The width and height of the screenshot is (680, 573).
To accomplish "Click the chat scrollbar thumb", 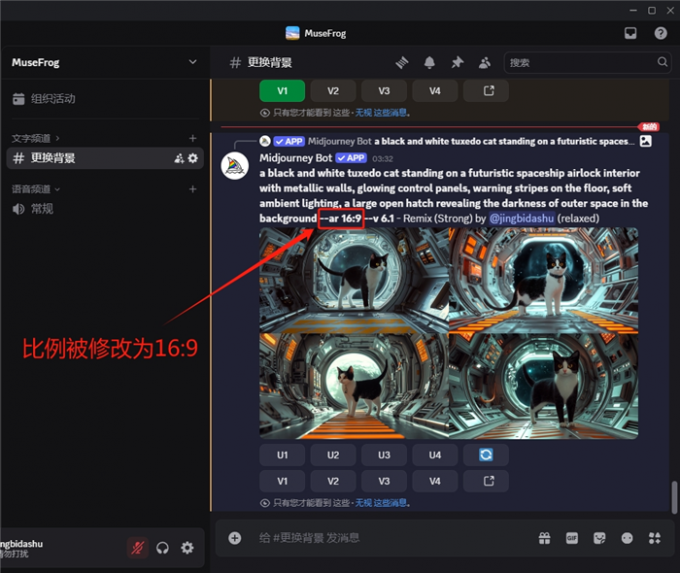I will coord(674,498).
